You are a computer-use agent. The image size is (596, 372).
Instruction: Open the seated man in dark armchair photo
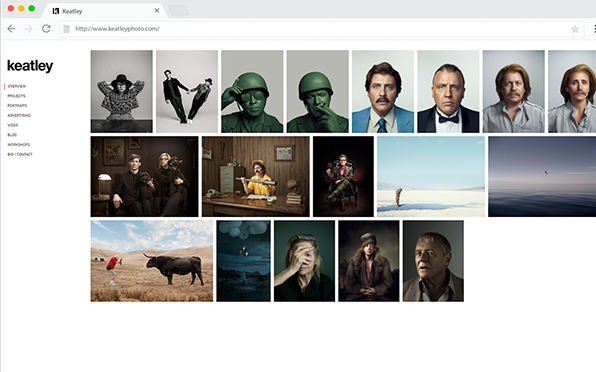click(343, 177)
